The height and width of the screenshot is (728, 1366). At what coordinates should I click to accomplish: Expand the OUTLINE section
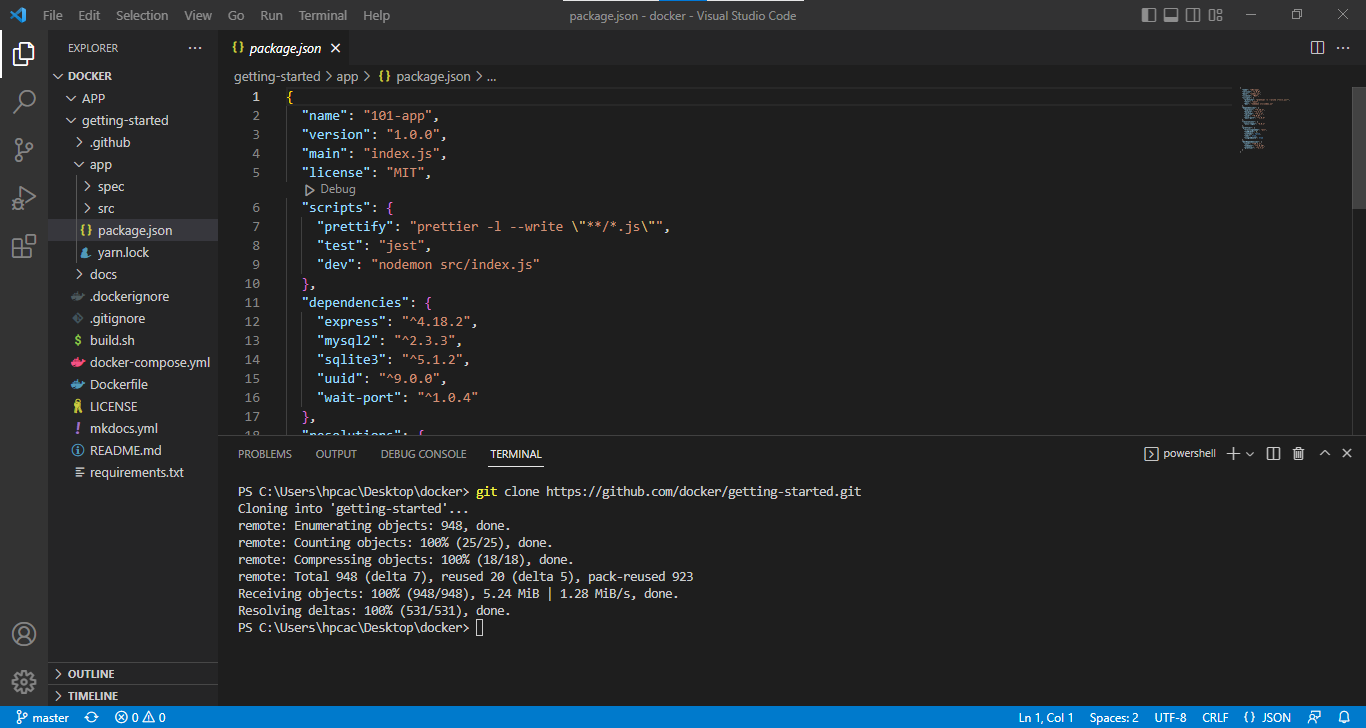coord(90,673)
